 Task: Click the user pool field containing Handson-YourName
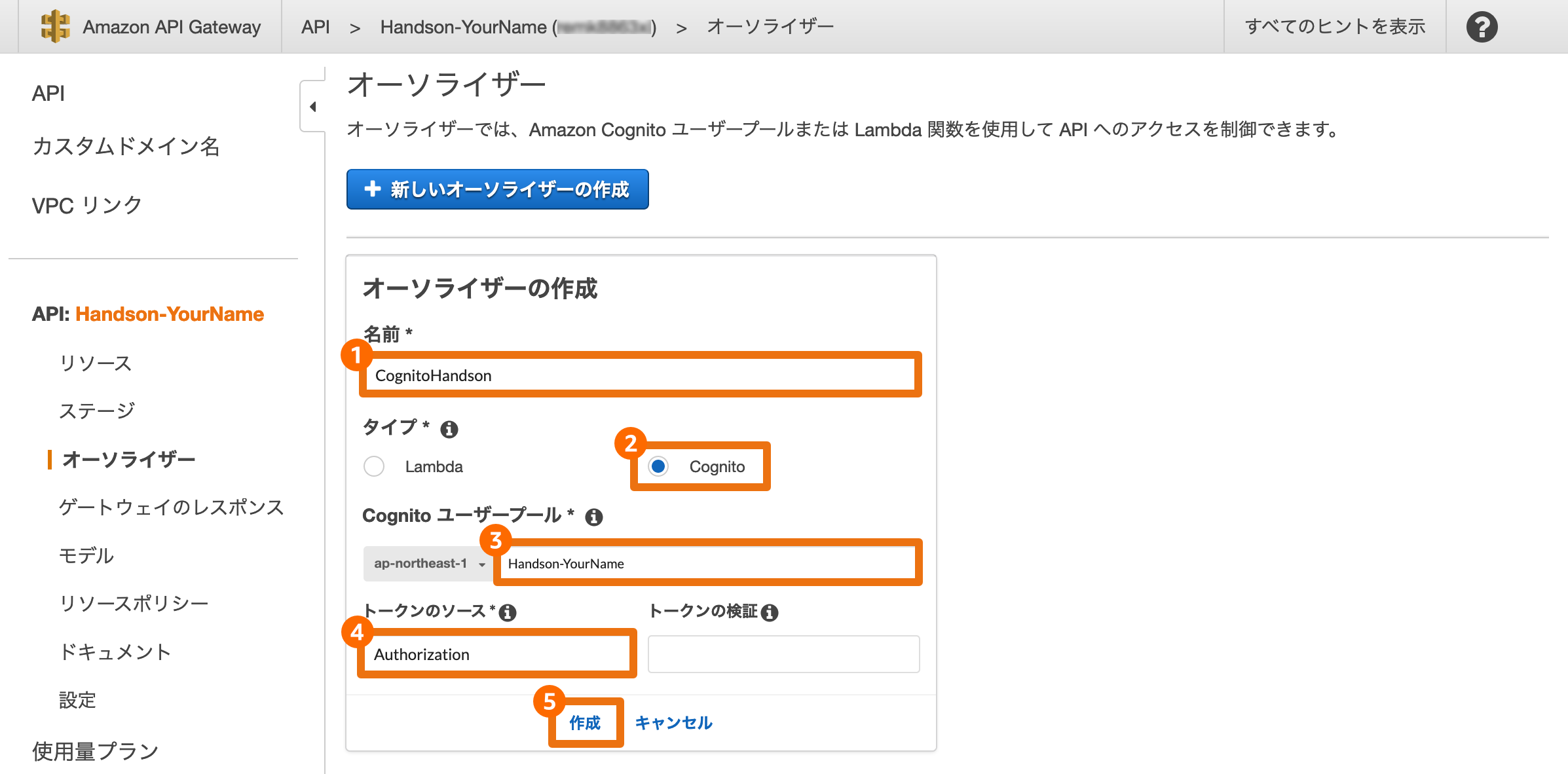(708, 564)
